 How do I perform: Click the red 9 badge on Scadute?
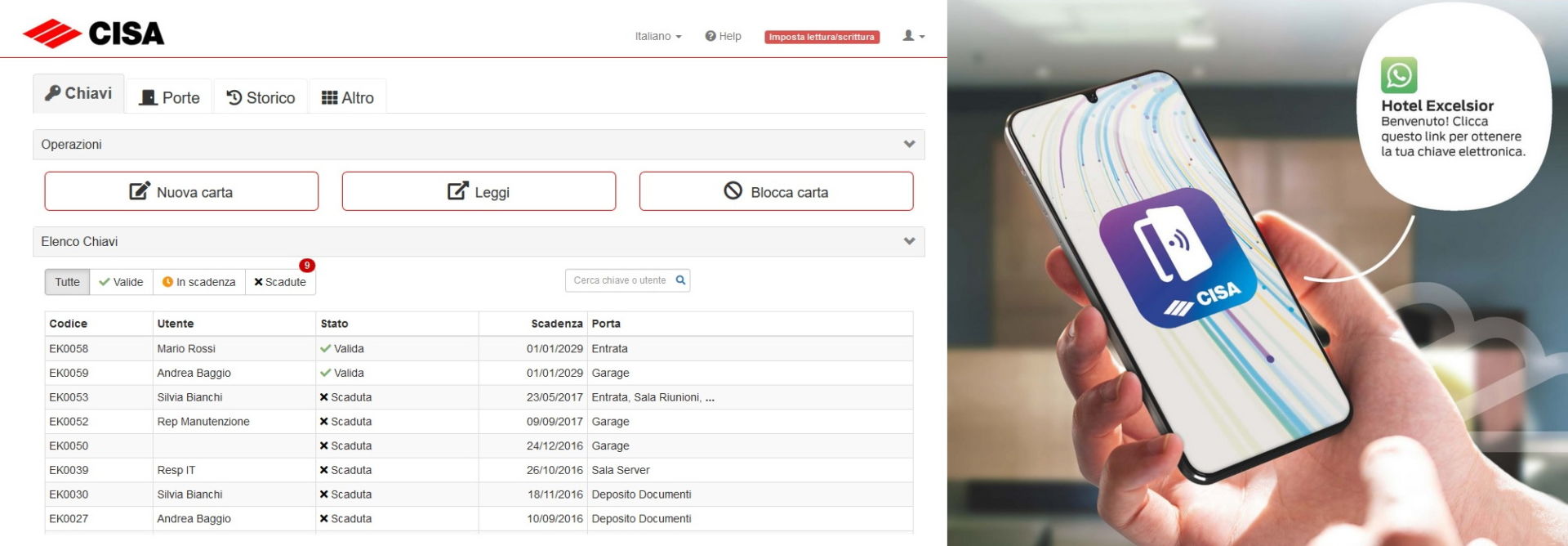(x=307, y=266)
